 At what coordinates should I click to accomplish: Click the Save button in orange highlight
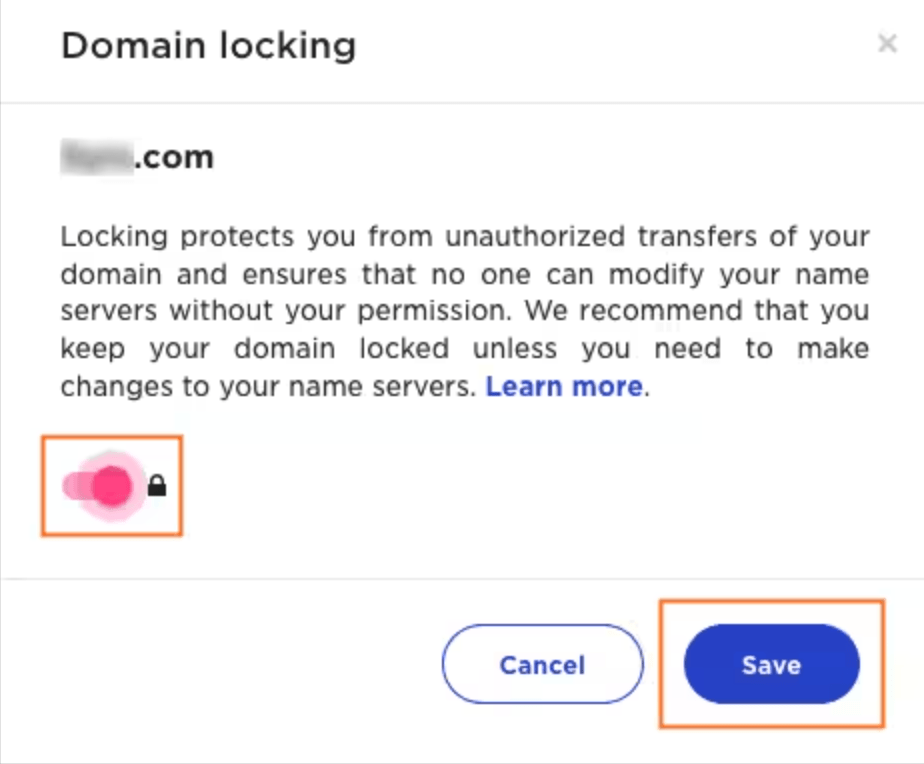coord(770,664)
